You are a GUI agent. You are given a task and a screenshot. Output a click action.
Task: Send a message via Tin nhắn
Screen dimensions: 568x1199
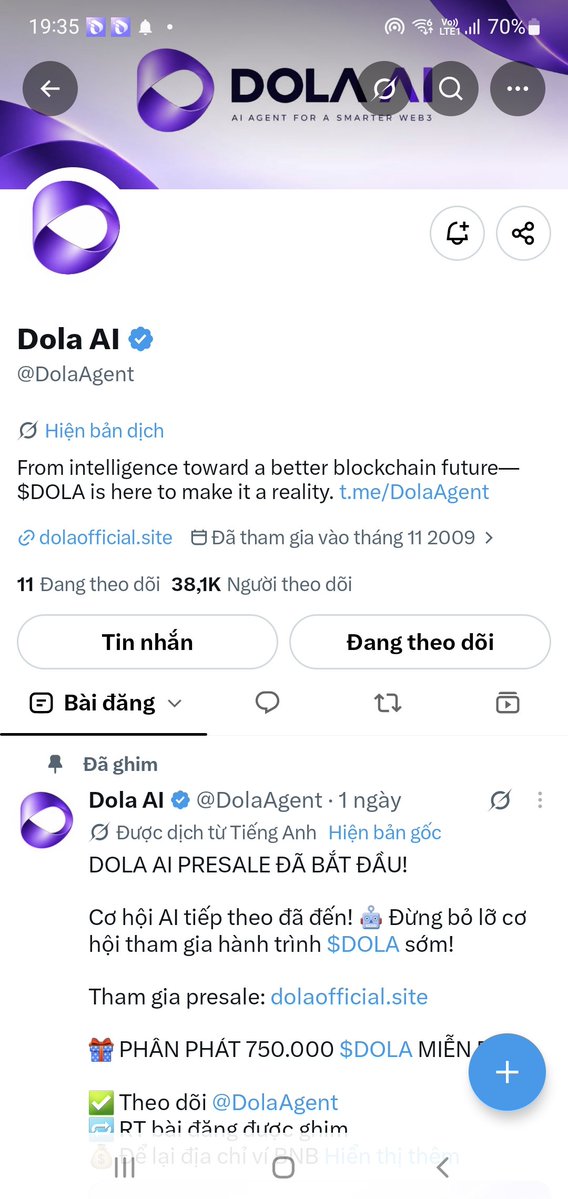click(148, 642)
